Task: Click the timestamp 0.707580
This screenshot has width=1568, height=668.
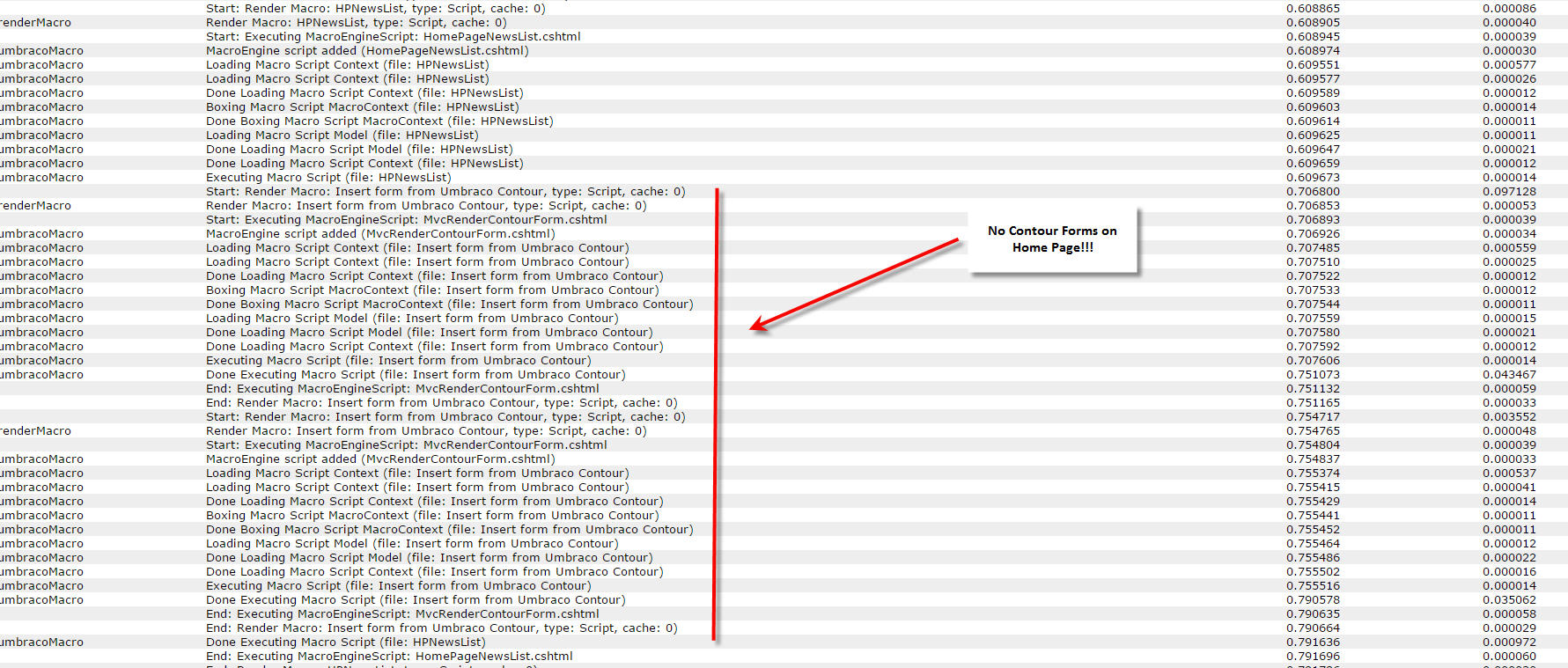Action: (x=1313, y=333)
